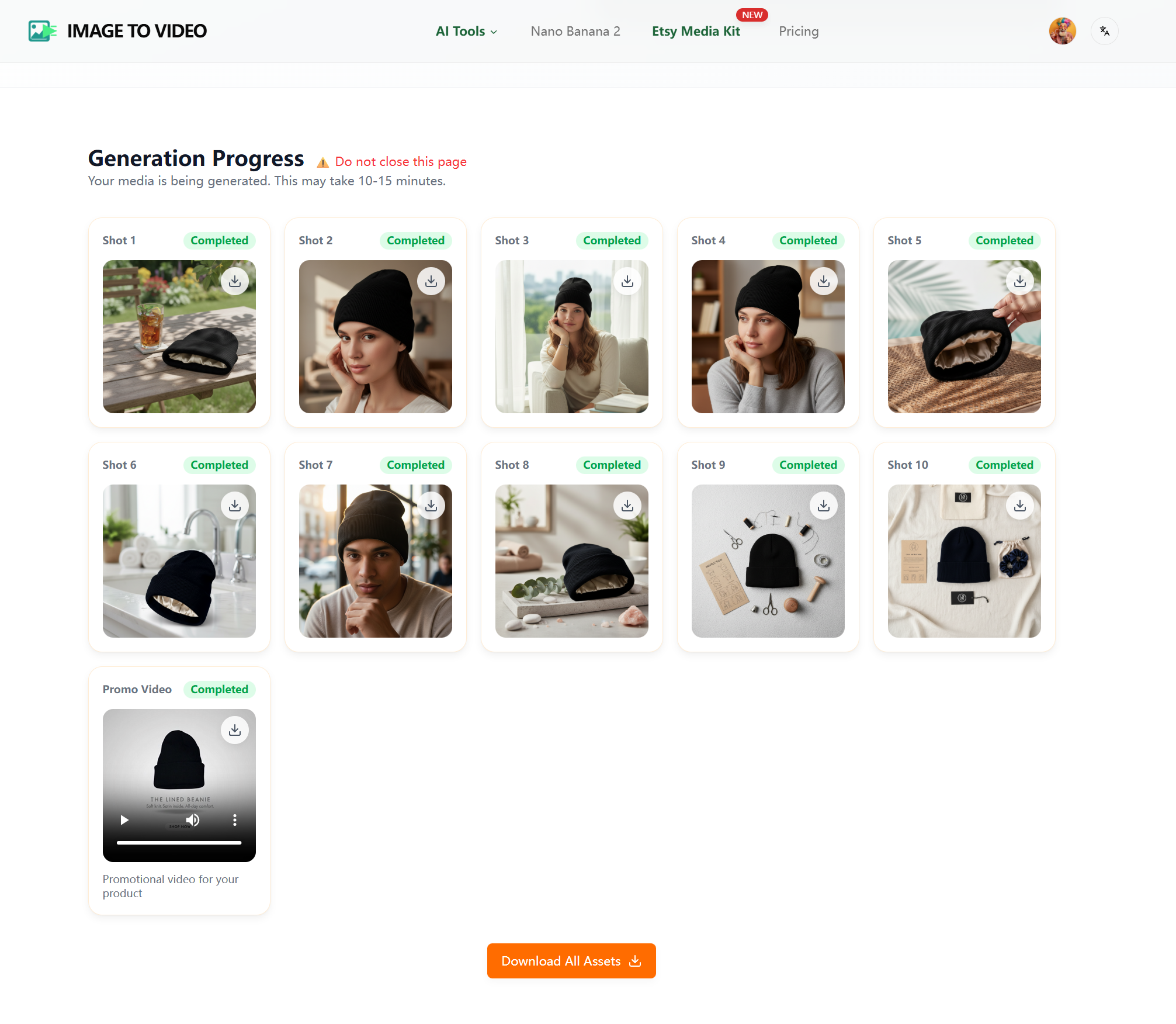The image size is (1176, 1024).
Task: Open the Pricing page
Action: (799, 31)
